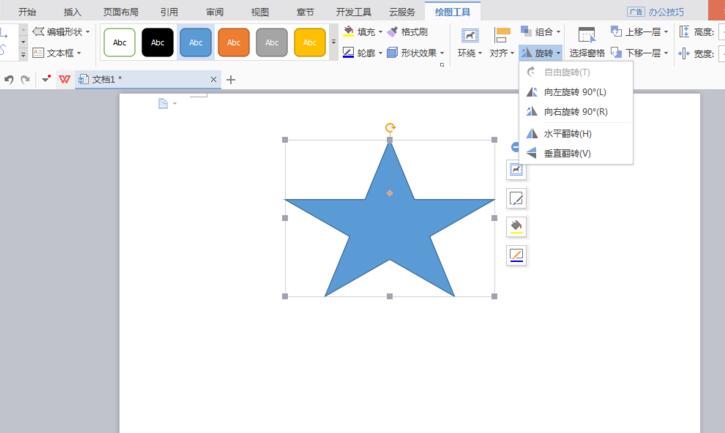The height and width of the screenshot is (433, 725).
Task: Open the 形状效果 dropdown arrow
Action: [x=442, y=53]
